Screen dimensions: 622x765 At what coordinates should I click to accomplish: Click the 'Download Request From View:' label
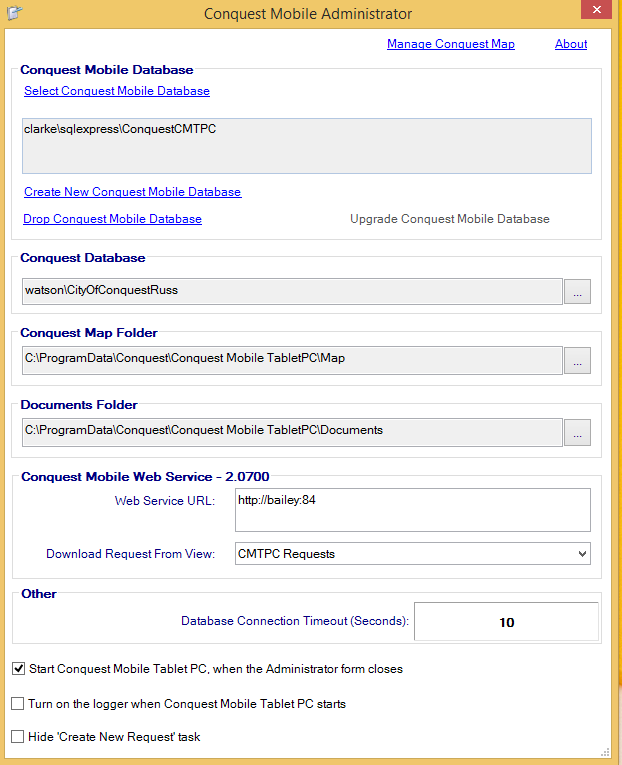click(131, 554)
